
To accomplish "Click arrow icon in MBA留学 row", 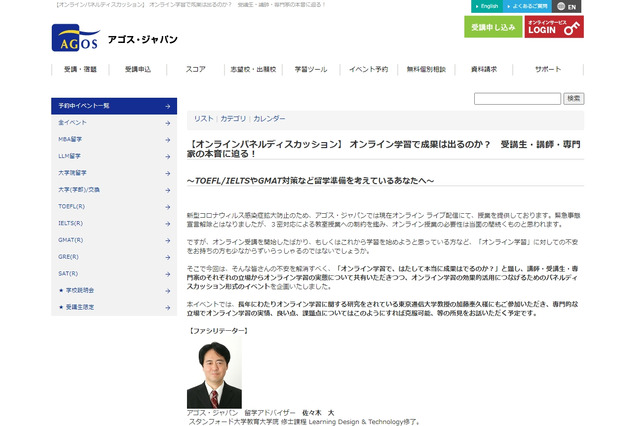I will pyautogui.click(x=168, y=140).
